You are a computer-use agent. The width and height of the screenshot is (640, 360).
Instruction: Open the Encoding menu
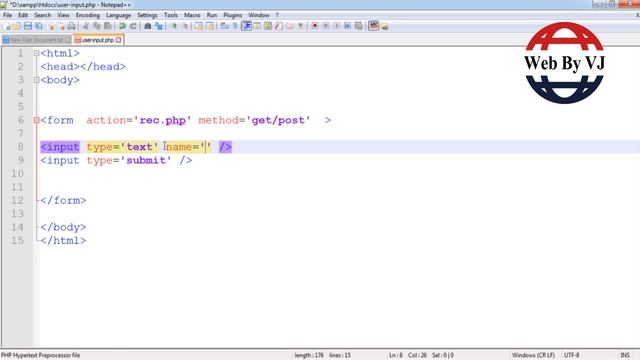click(88, 15)
